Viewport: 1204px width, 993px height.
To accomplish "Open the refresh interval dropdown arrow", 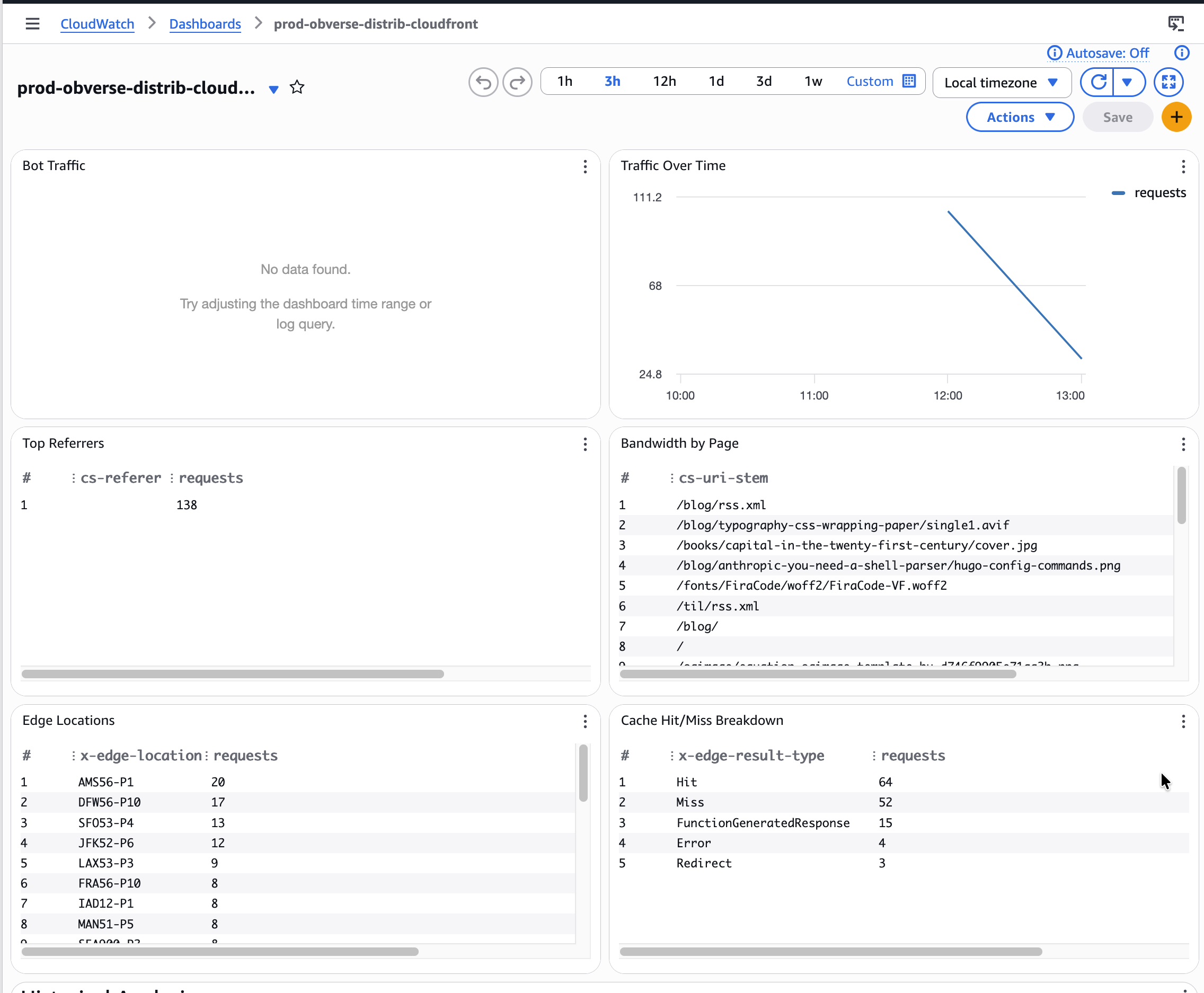I will click(1127, 82).
